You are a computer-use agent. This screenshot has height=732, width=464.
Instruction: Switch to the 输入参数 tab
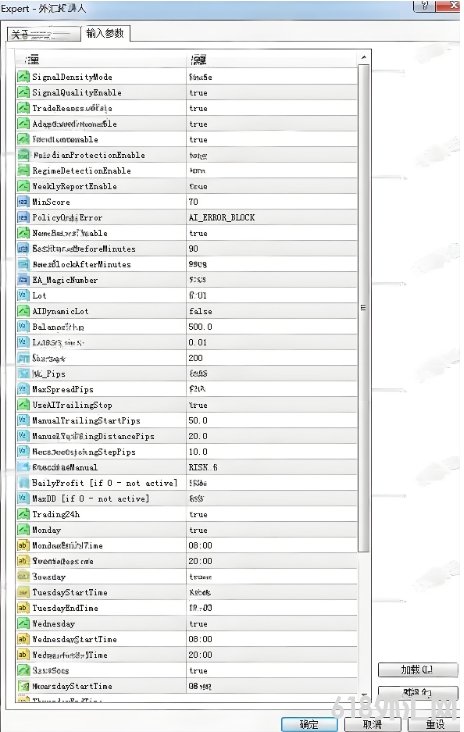click(105, 33)
